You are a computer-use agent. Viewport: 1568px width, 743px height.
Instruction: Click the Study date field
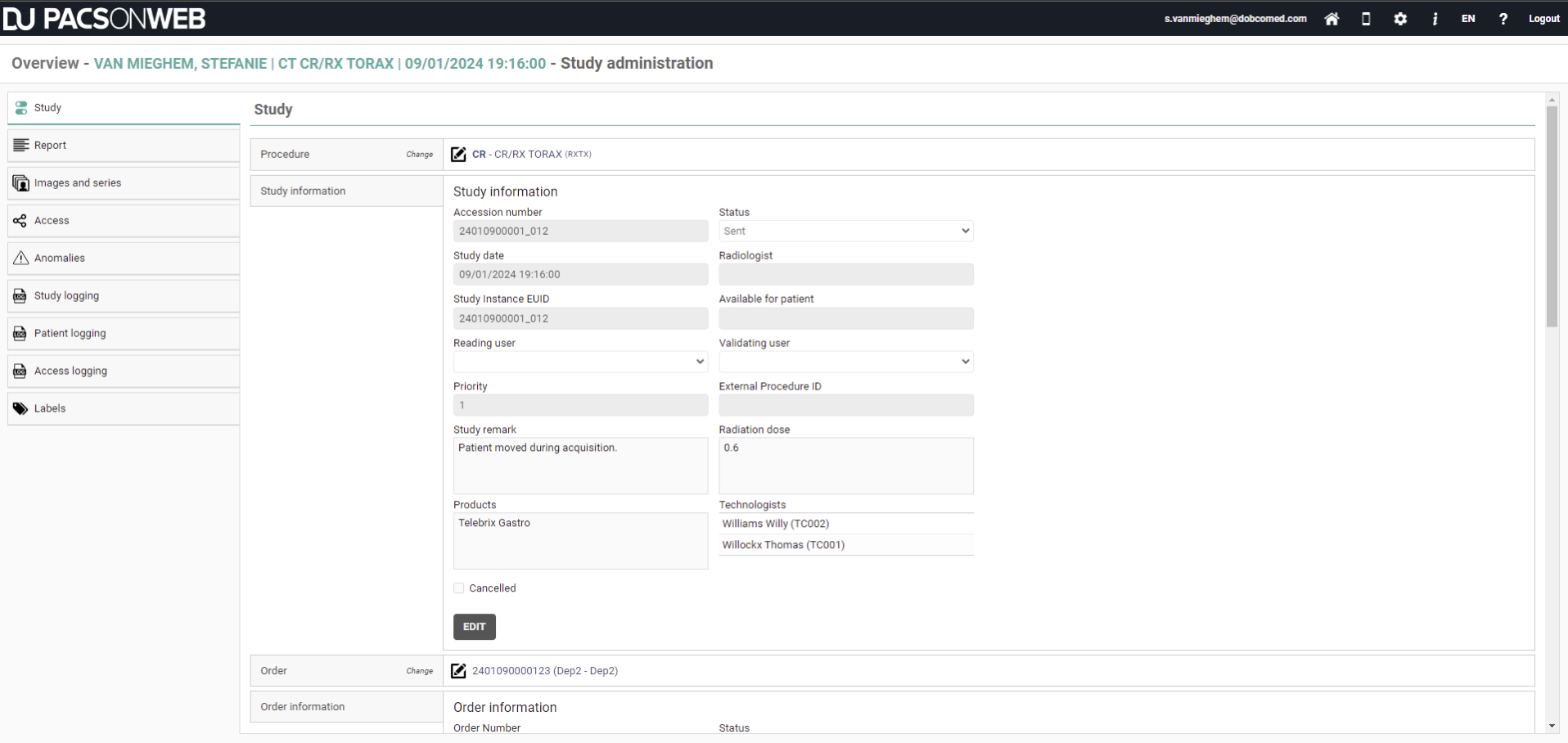pyautogui.click(x=580, y=275)
